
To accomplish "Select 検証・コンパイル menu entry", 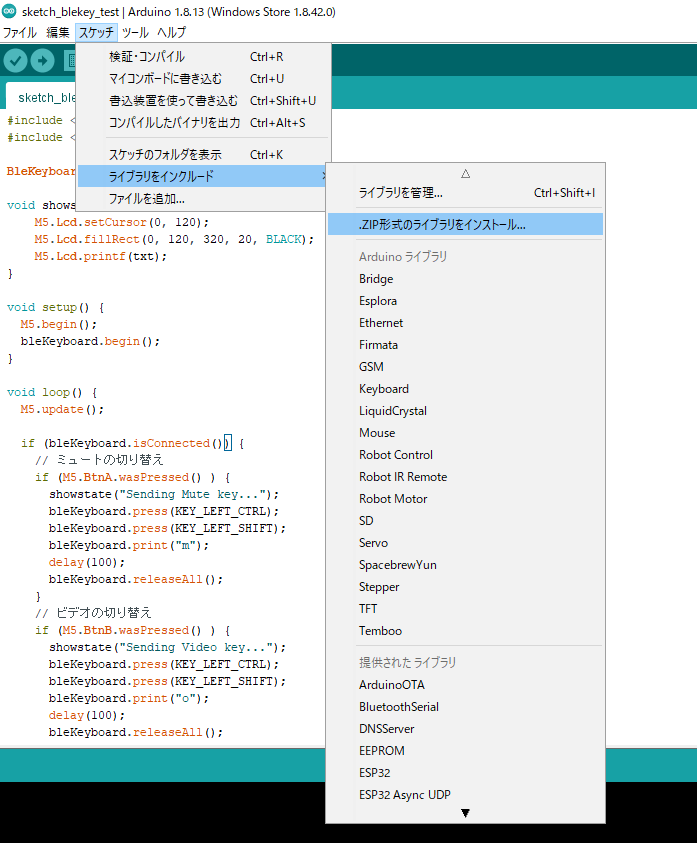I will (203, 56).
